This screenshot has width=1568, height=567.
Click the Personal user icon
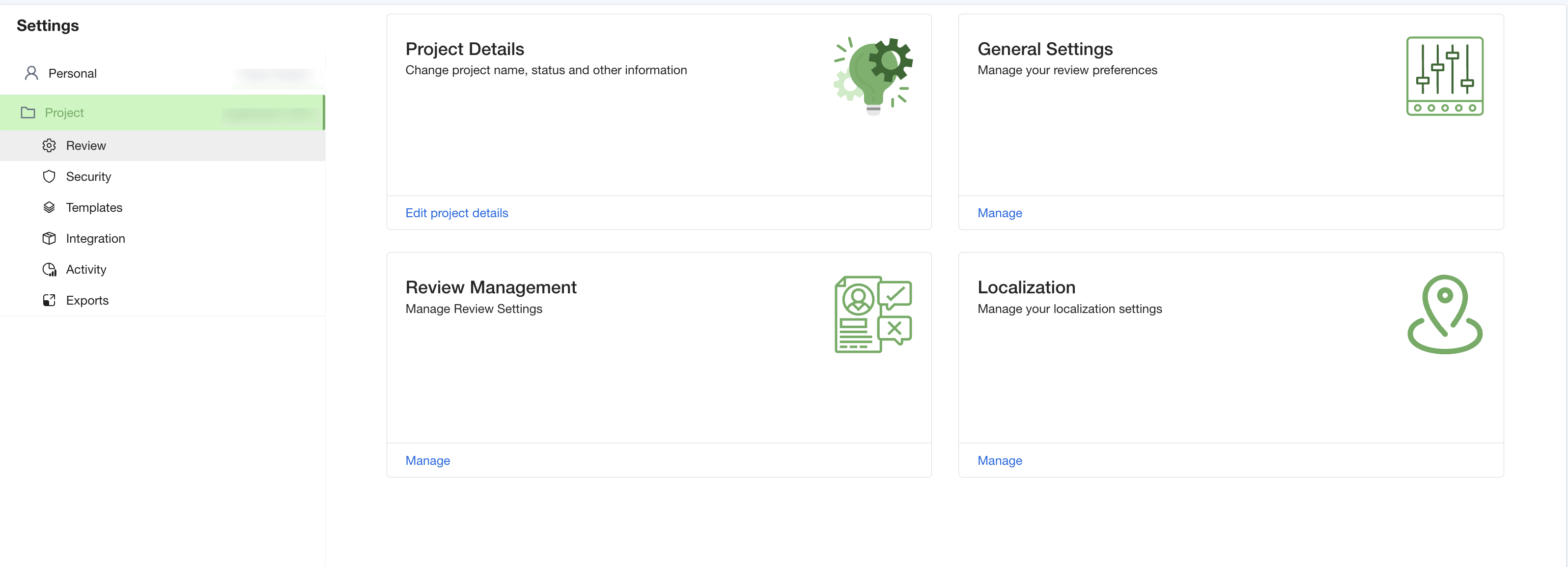click(x=31, y=73)
